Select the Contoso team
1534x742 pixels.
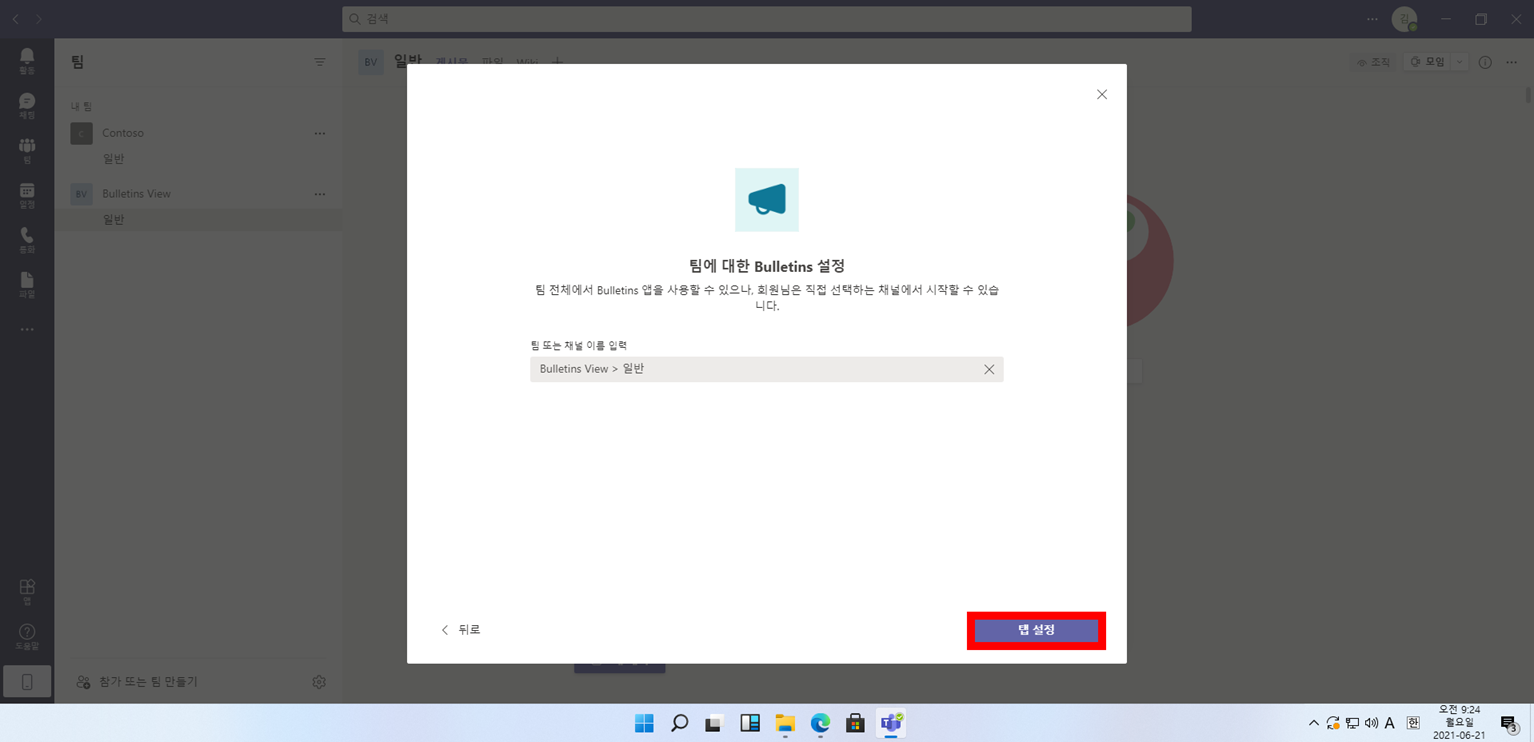point(198,133)
